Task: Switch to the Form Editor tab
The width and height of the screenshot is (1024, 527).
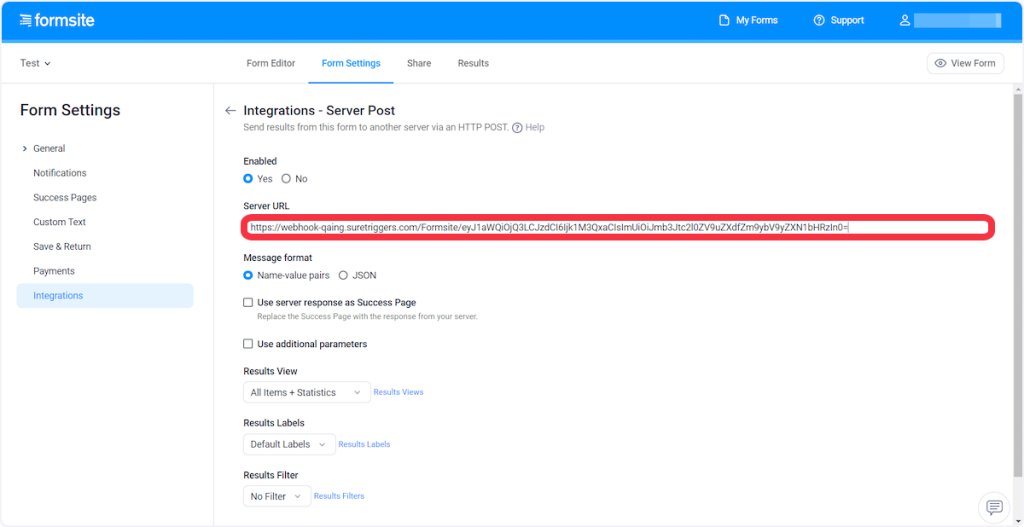Action: [271, 63]
